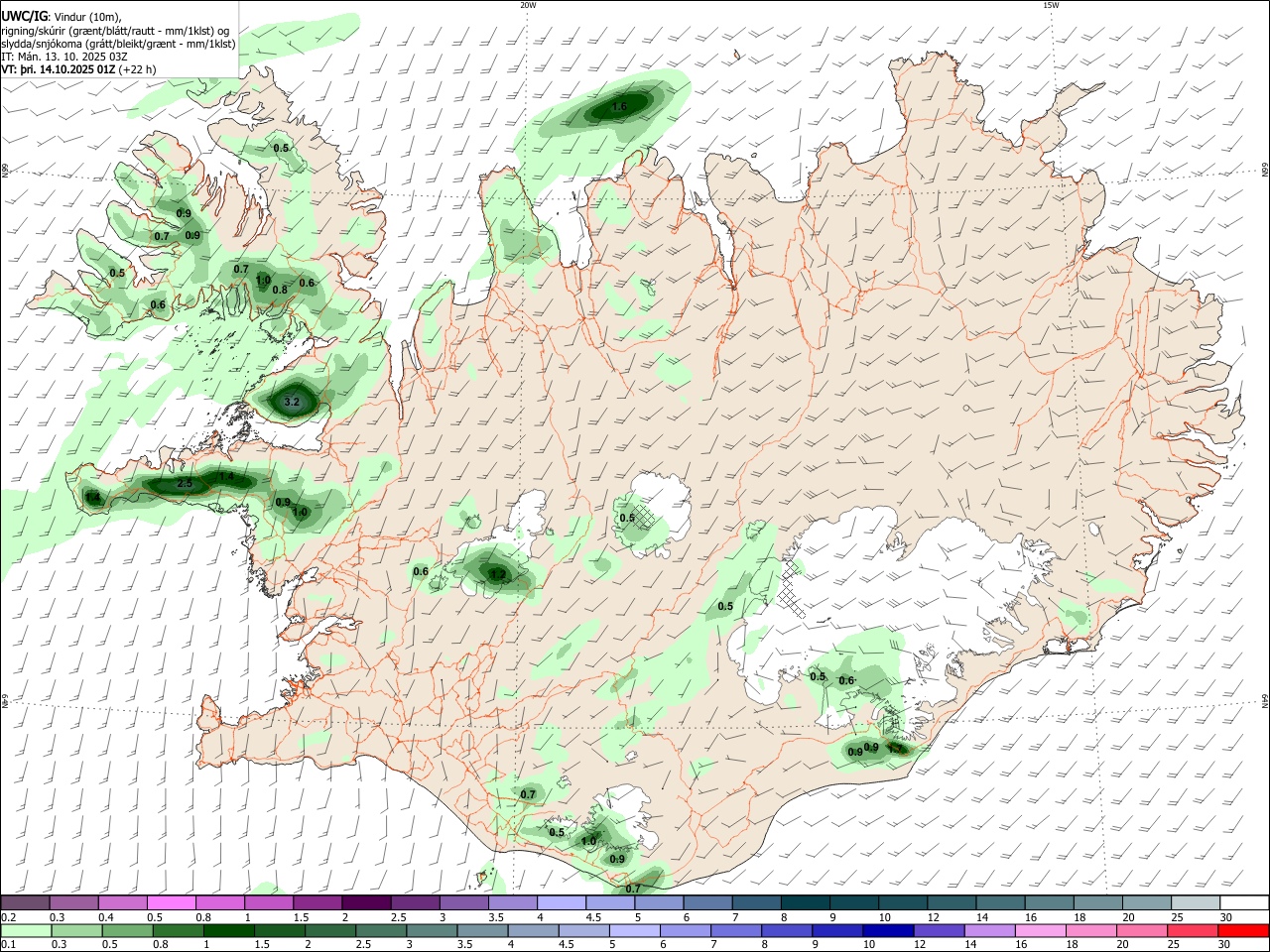Click lower-row darkest green swatch starting at 1
1270x952 pixels.
pos(228,930)
